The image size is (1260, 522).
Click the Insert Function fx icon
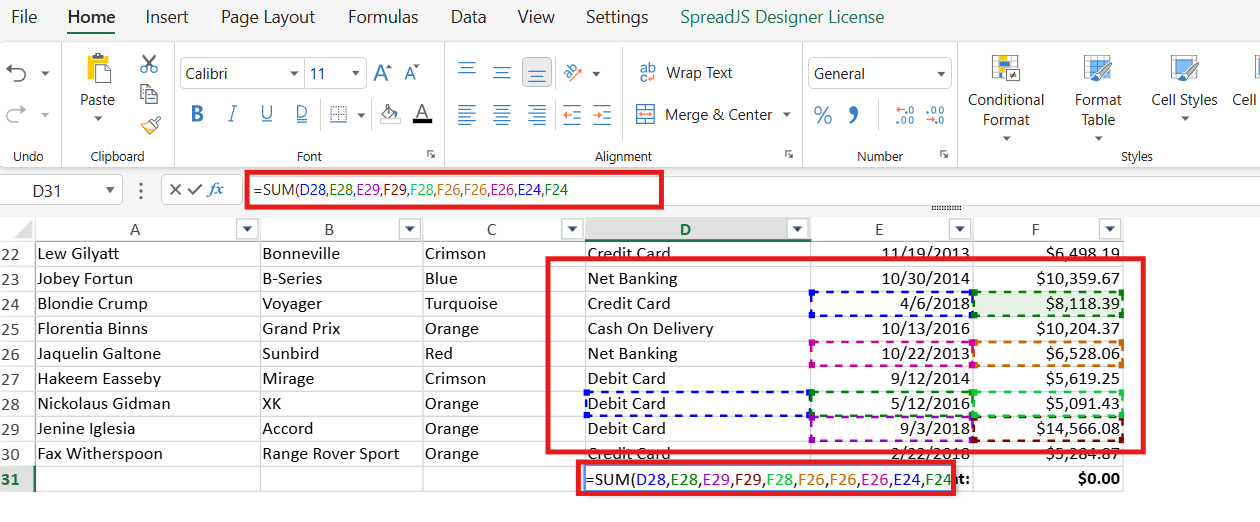coord(216,189)
